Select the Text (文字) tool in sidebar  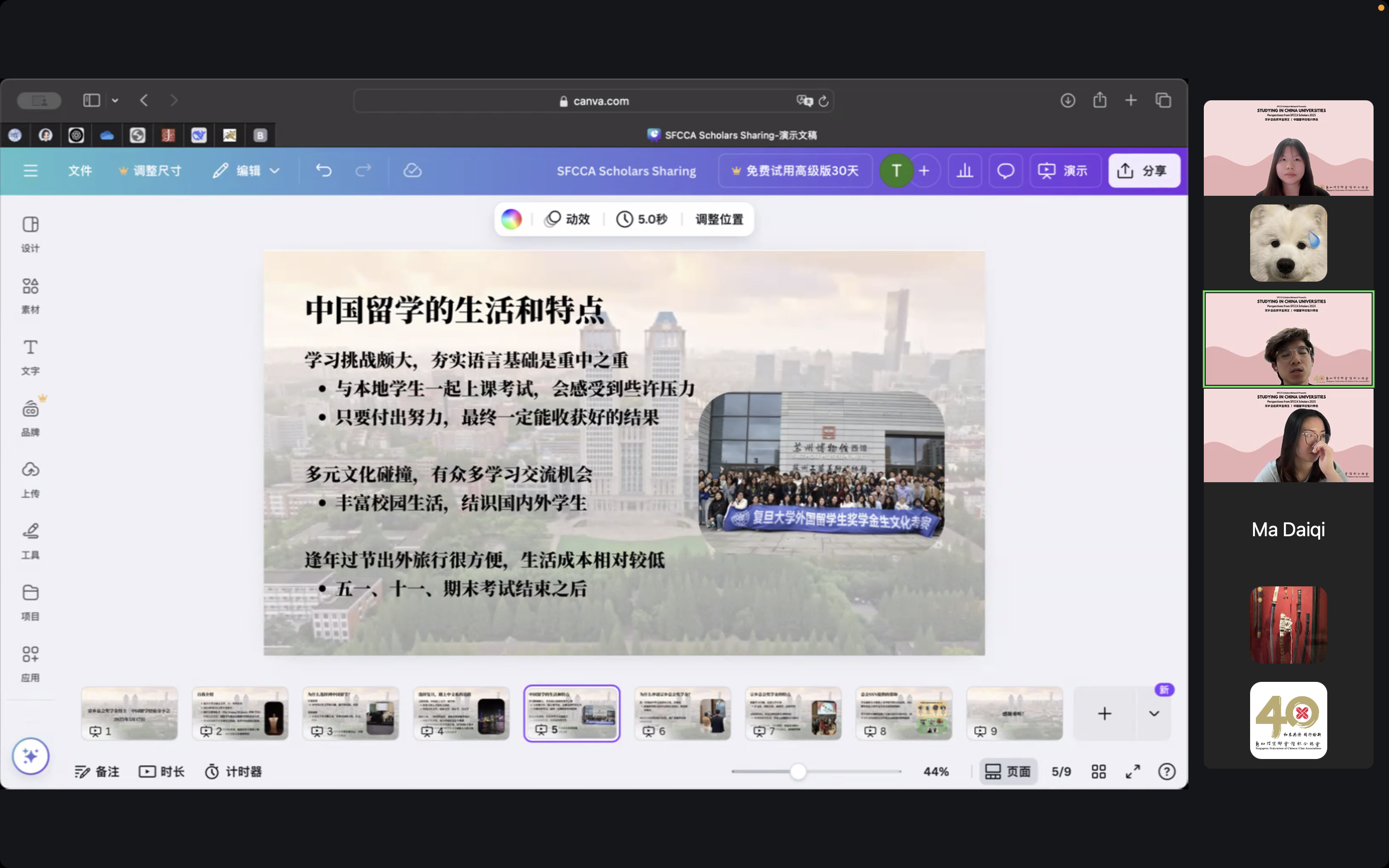pos(30,357)
